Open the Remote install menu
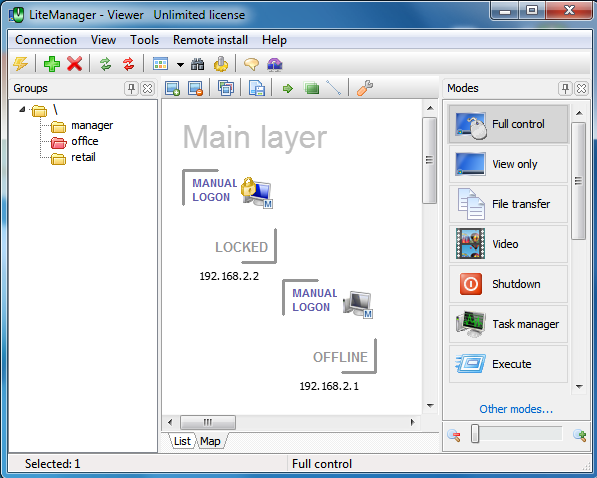597x478 pixels. click(210, 40)
